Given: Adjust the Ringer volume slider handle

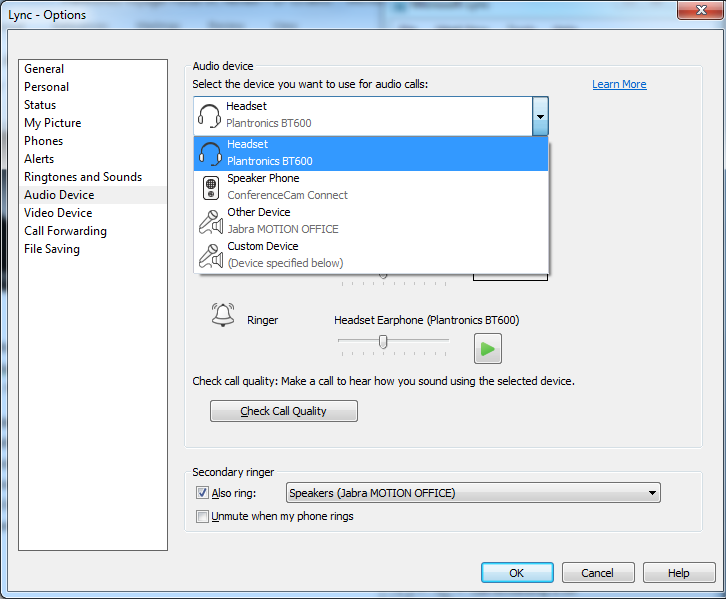Looking at the screenshot, I should pos(383,342).
